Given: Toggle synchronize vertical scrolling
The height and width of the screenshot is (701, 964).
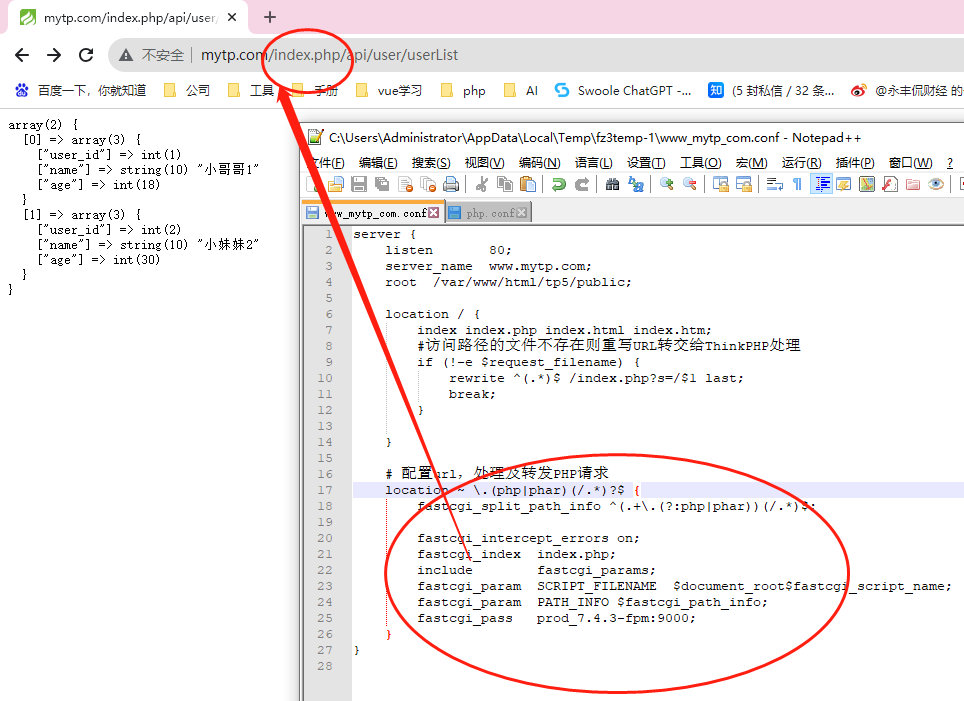Looking at the screenshot, I should [x=721, y=184].
